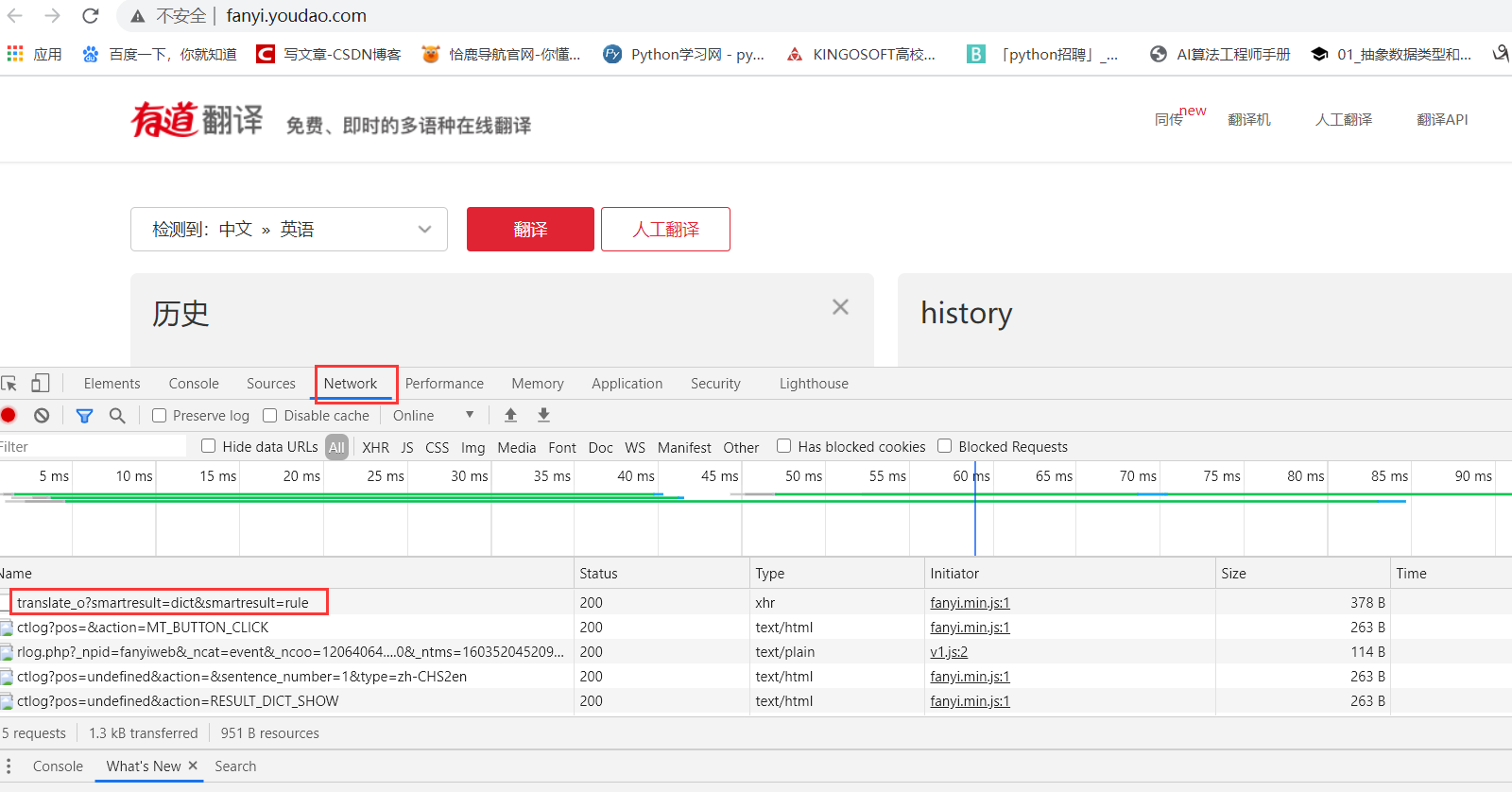Viewport: 1512px width, 792px height.
Task: Switch to the Sources tab
Action: pyautogui.click(x=271, y=383)
